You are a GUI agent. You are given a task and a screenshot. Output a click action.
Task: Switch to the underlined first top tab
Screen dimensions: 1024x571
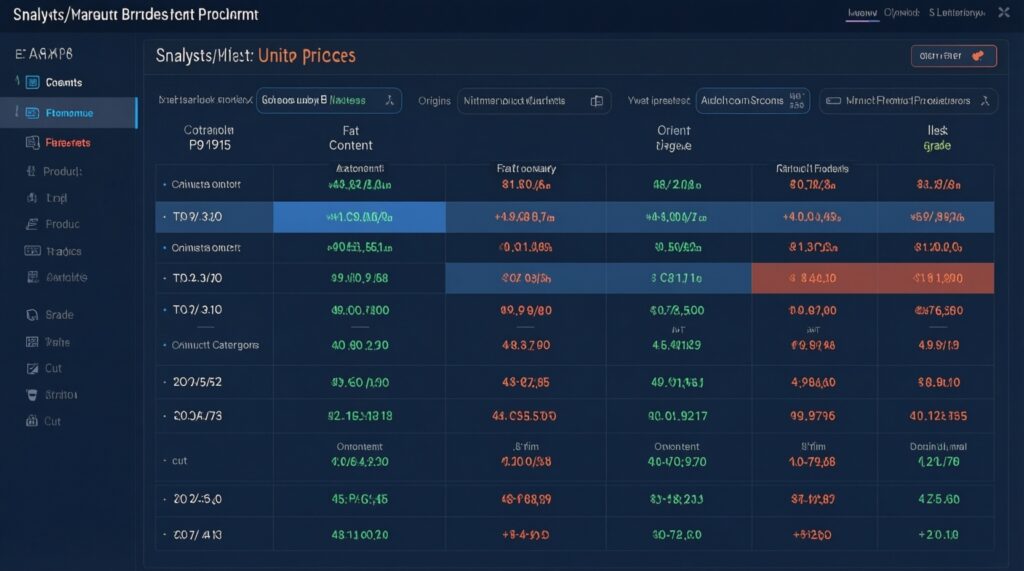click(861, 13)
